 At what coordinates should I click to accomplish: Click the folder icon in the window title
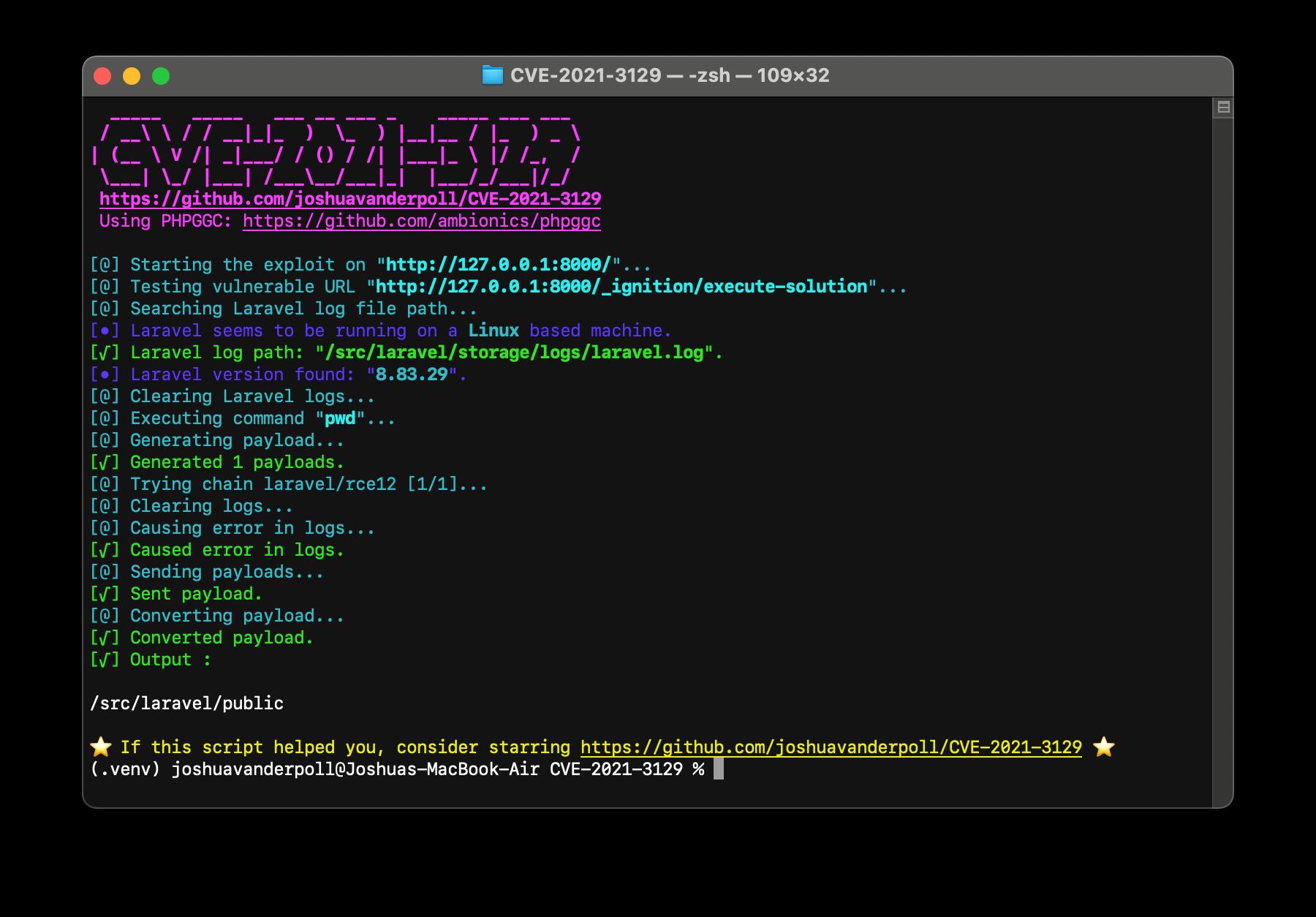click(x=493, y=75)
